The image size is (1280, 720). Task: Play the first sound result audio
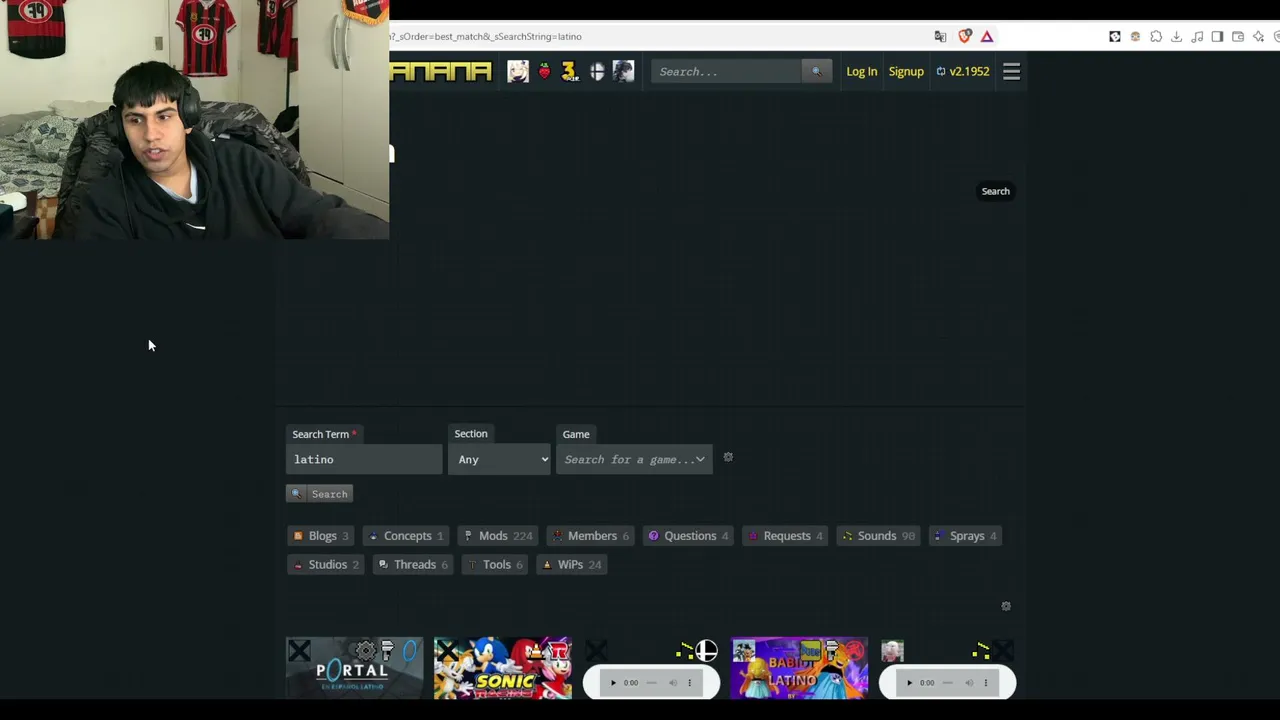613,683
